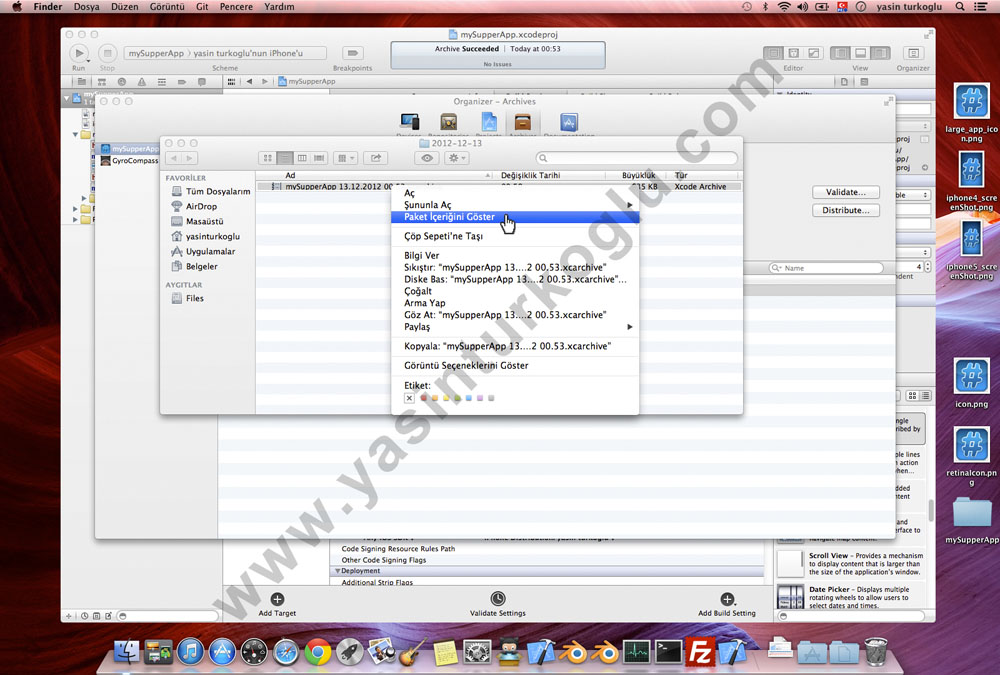
Task: Open the Log navigator in Xcode
Action: coord(202,82)
